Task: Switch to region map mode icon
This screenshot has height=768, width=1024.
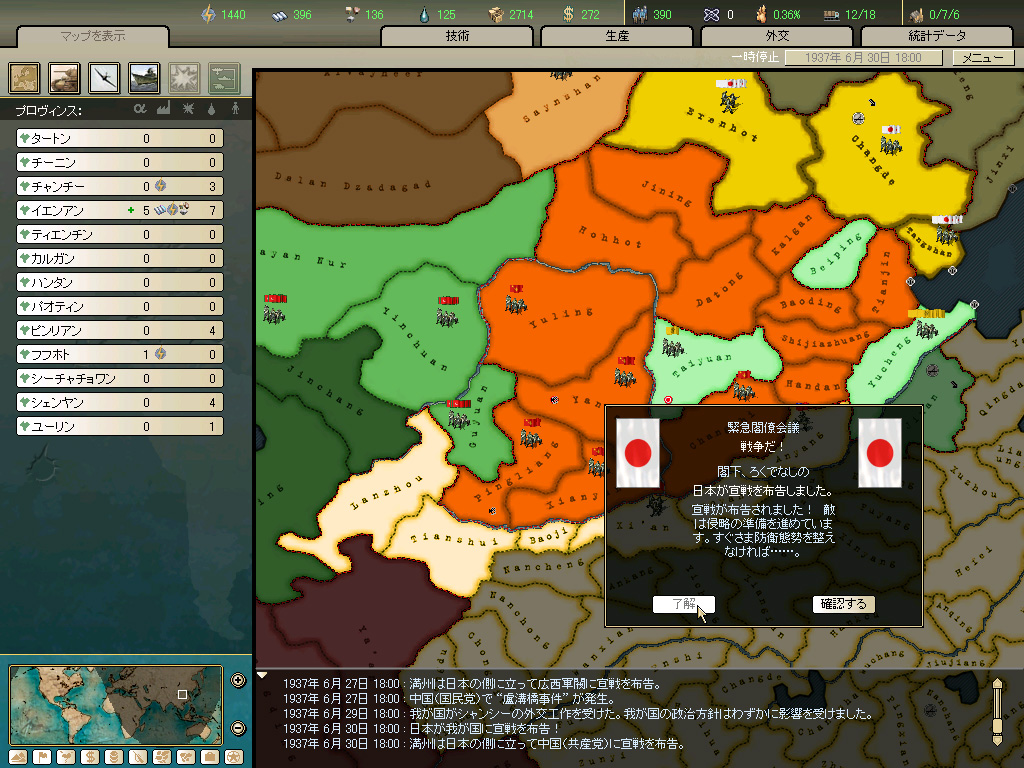Action: [x=162, y=757]
